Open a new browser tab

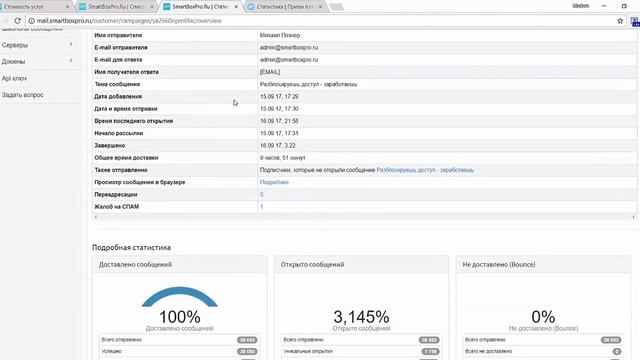point(336,7)
